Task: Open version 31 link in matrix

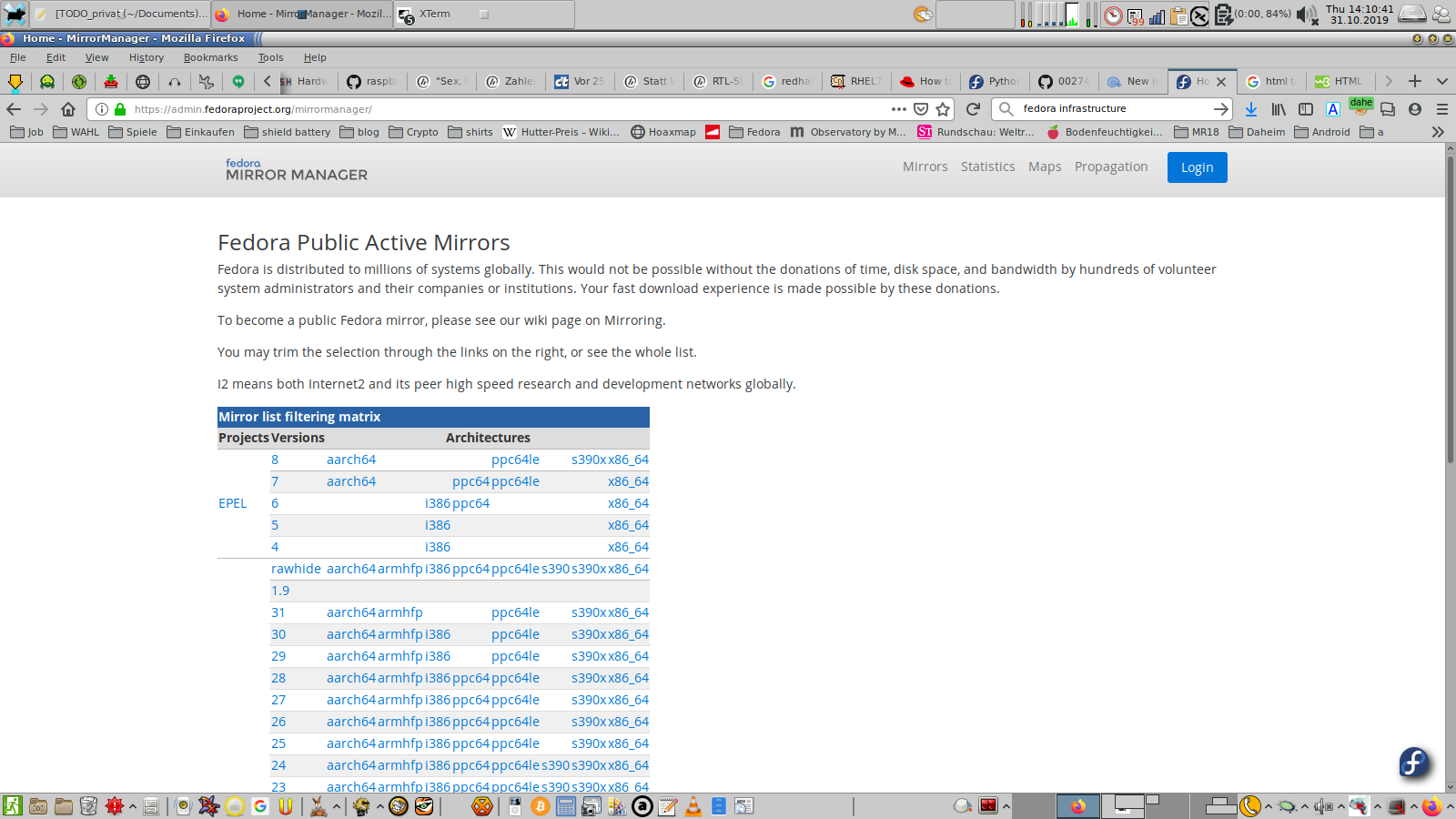Action: click(x=278, y=612)
